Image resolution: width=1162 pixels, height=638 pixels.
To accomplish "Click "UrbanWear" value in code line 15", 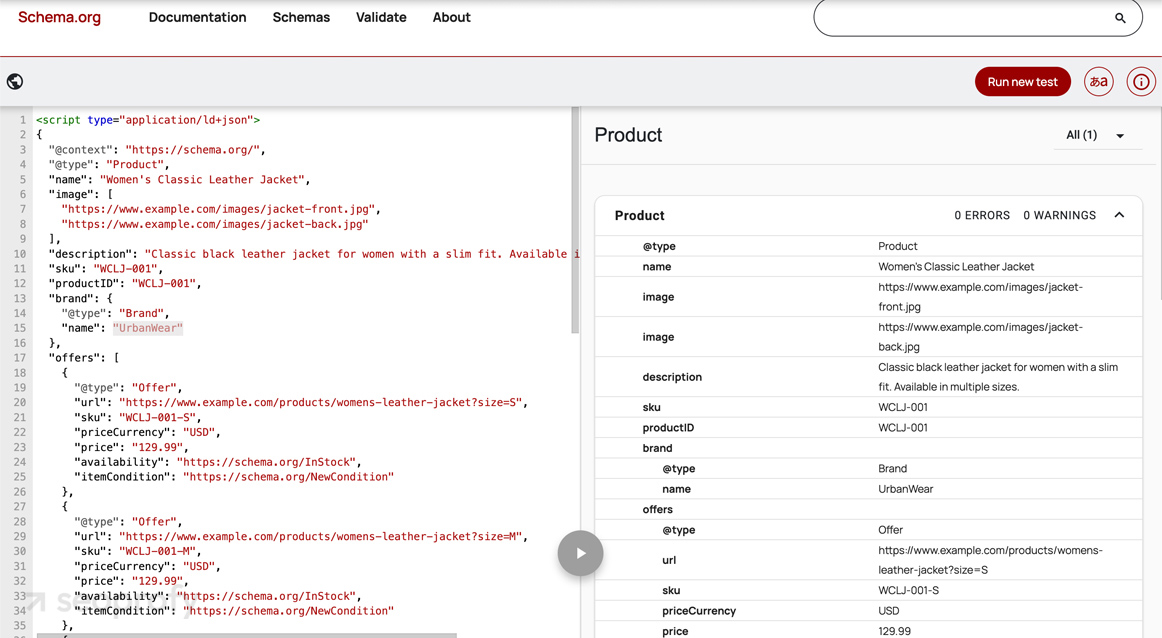I will [147, 328].
